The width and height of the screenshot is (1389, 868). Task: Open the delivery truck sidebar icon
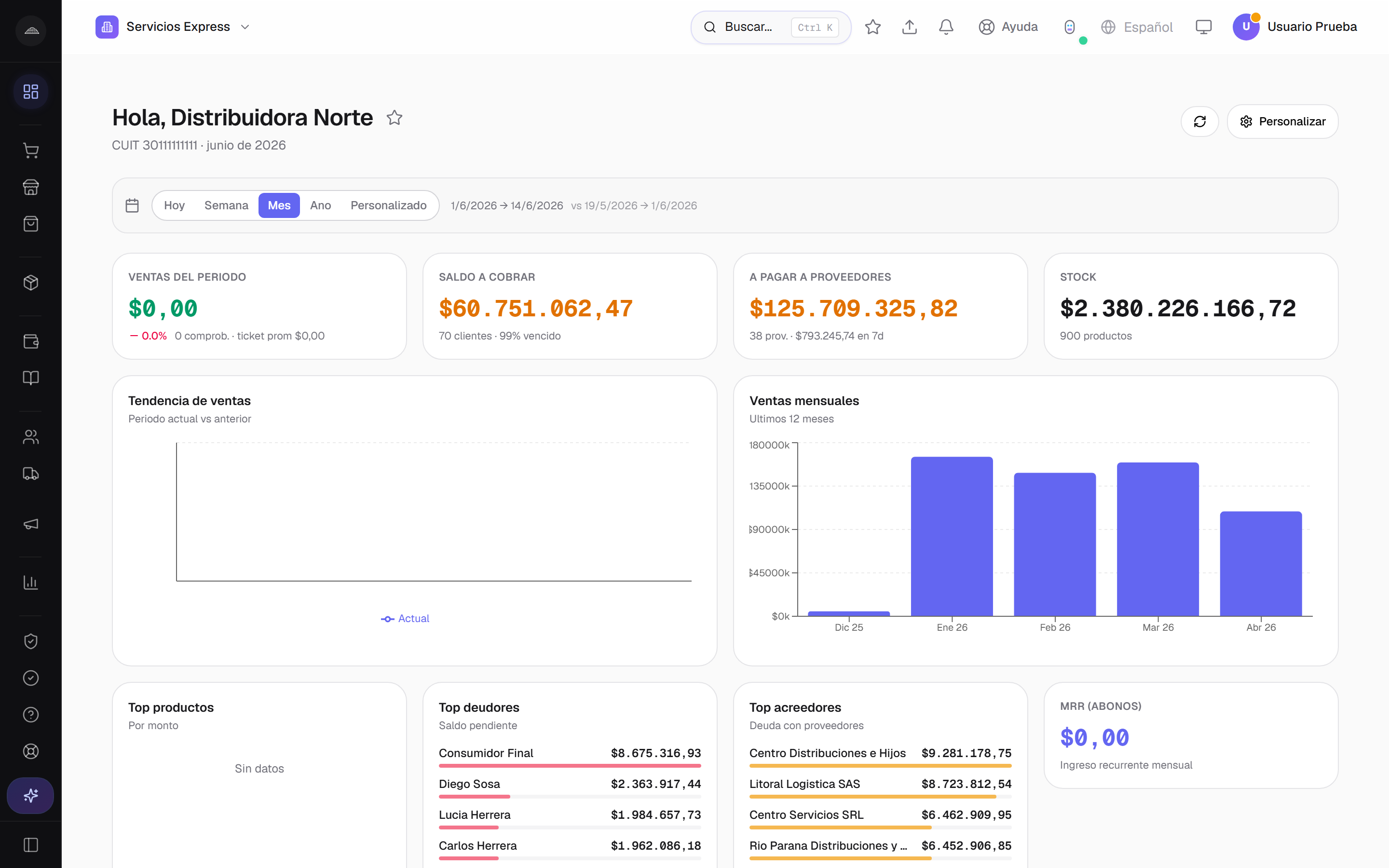pos(31,474)
